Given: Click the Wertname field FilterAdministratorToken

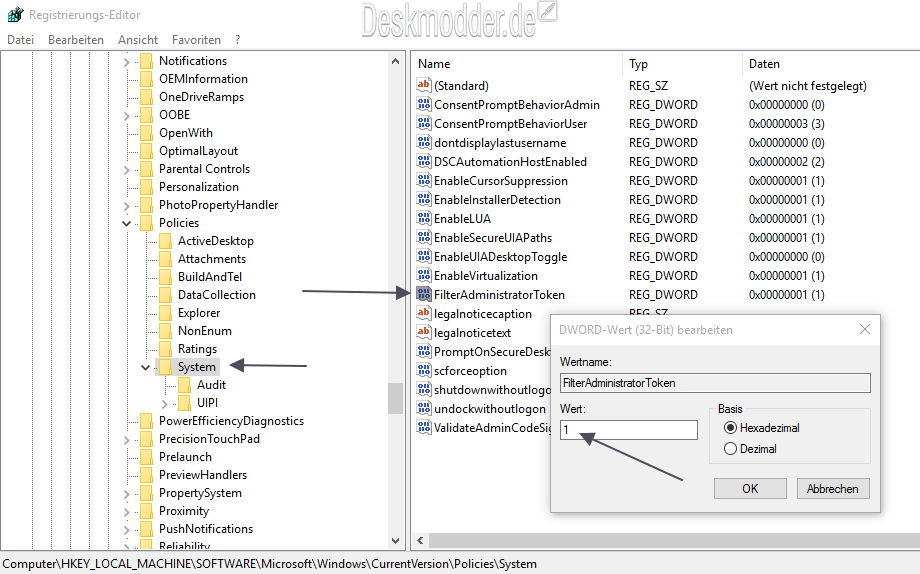Looking at the screenshot, I should tap(715, 383).
